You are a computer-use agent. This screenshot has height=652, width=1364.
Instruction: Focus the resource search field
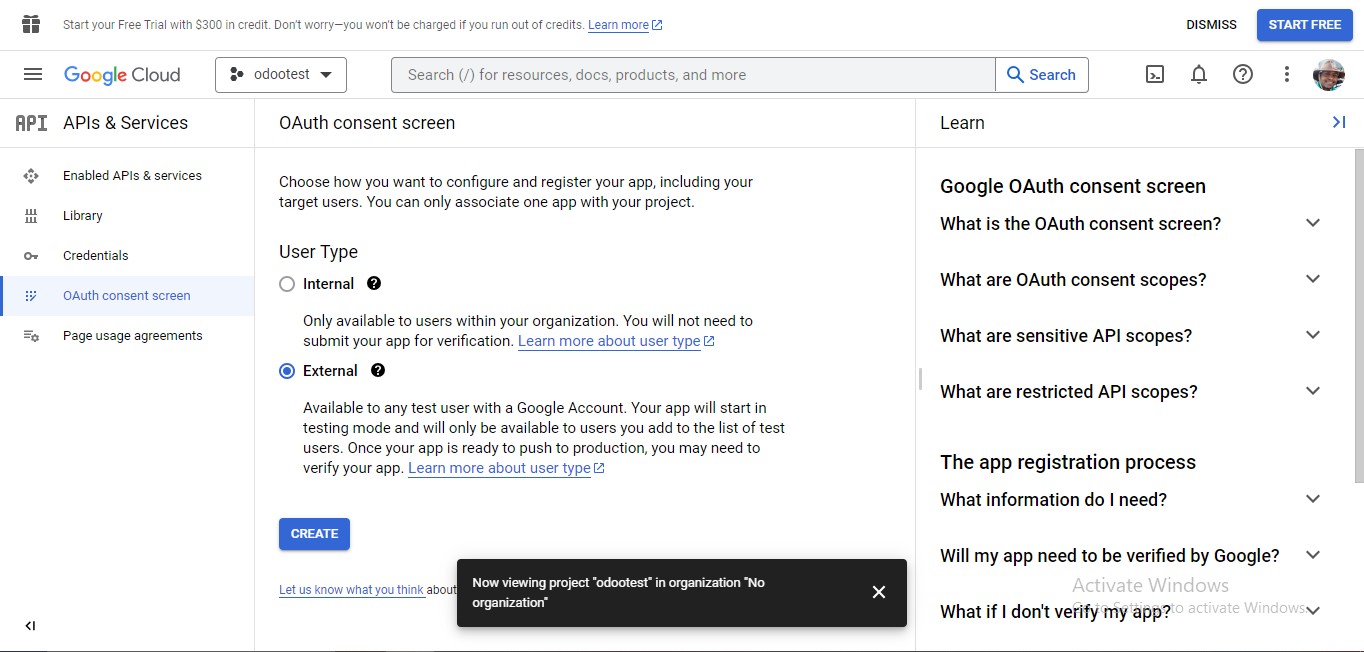click(693, 75)
